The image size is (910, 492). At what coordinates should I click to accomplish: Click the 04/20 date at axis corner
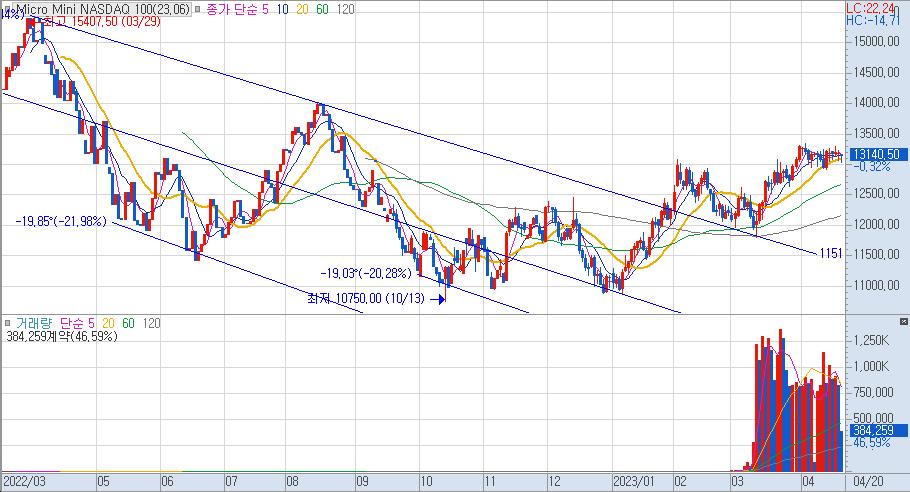click(868, 482)
